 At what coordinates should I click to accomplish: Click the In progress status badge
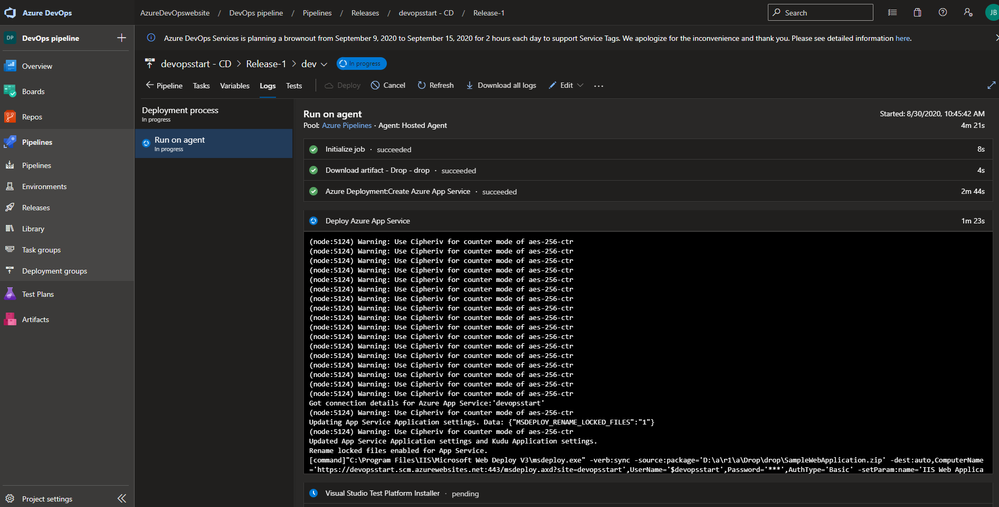click(361, 64)
